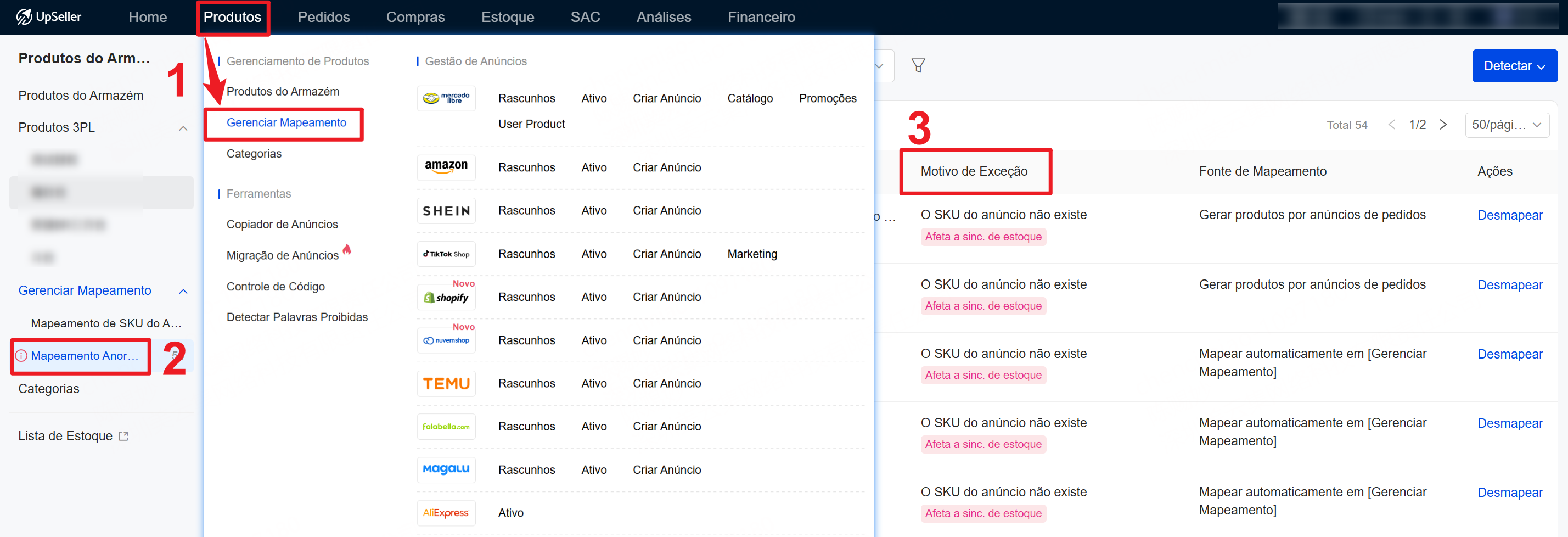The image size is (1568, 537).
Task: Click Criar Anúncio for Mercado Libre
Action: pyautogui.click(x=666, y=99)
